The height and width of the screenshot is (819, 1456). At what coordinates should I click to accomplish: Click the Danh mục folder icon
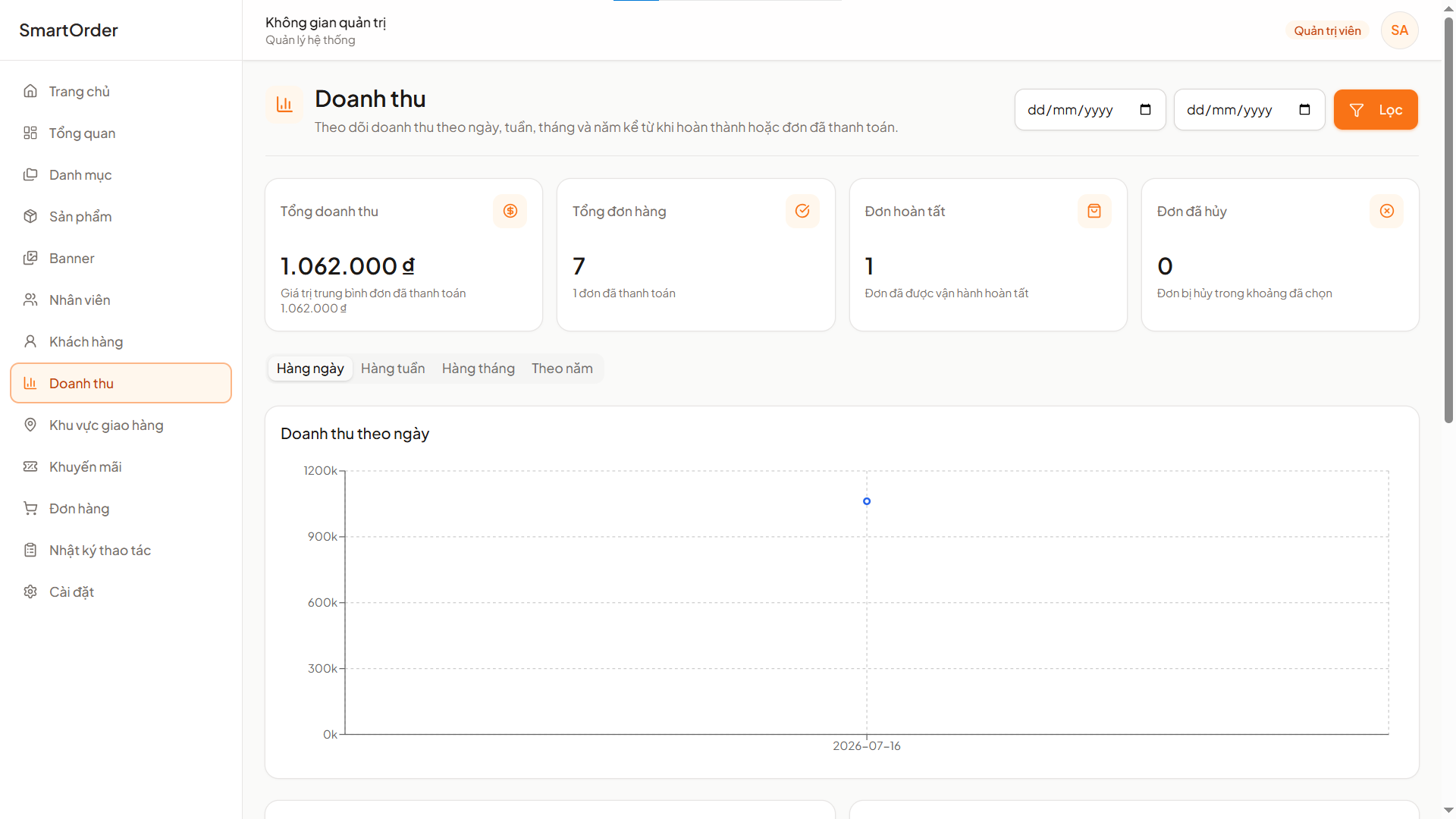pyautogui.click(x=30, y=174)
